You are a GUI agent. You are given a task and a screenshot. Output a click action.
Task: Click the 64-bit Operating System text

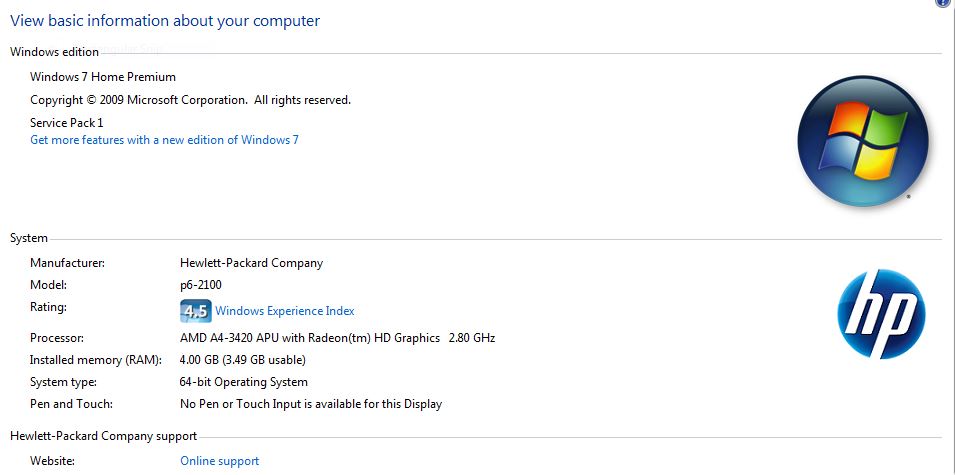tap(244, 382)
